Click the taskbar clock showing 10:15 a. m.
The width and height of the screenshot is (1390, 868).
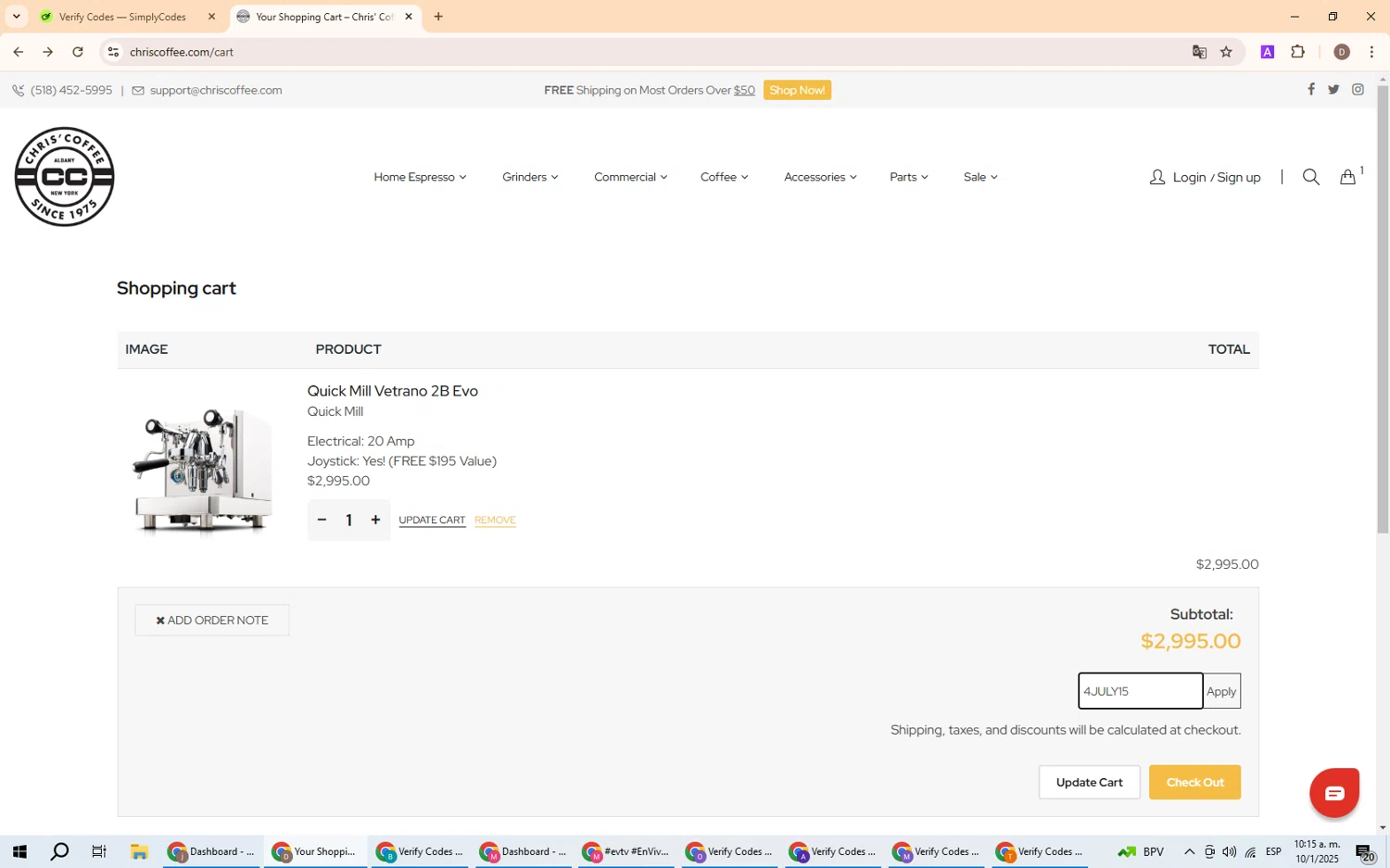1317,851
